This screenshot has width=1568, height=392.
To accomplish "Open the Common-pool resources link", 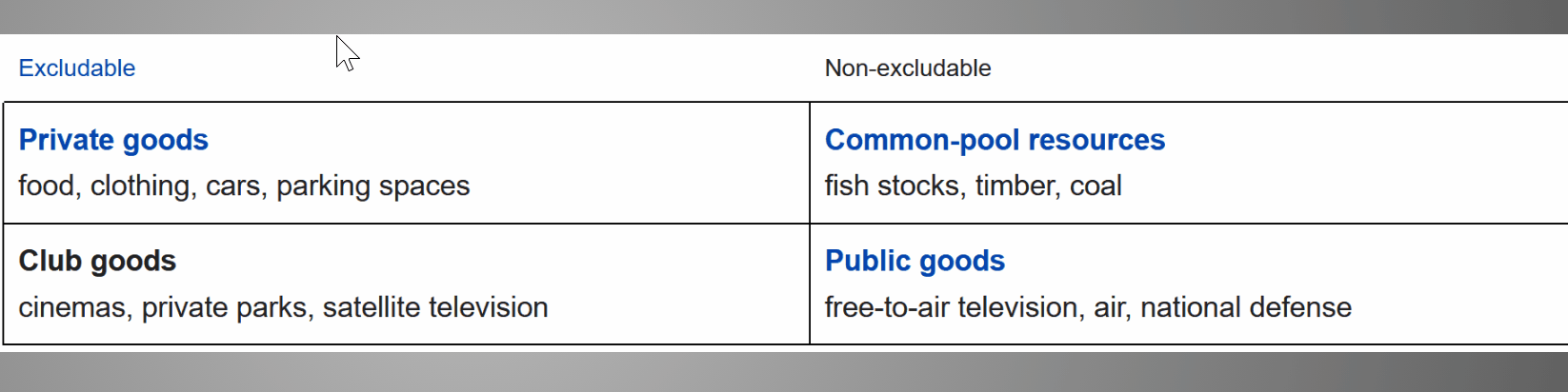I will click(995, 140).
